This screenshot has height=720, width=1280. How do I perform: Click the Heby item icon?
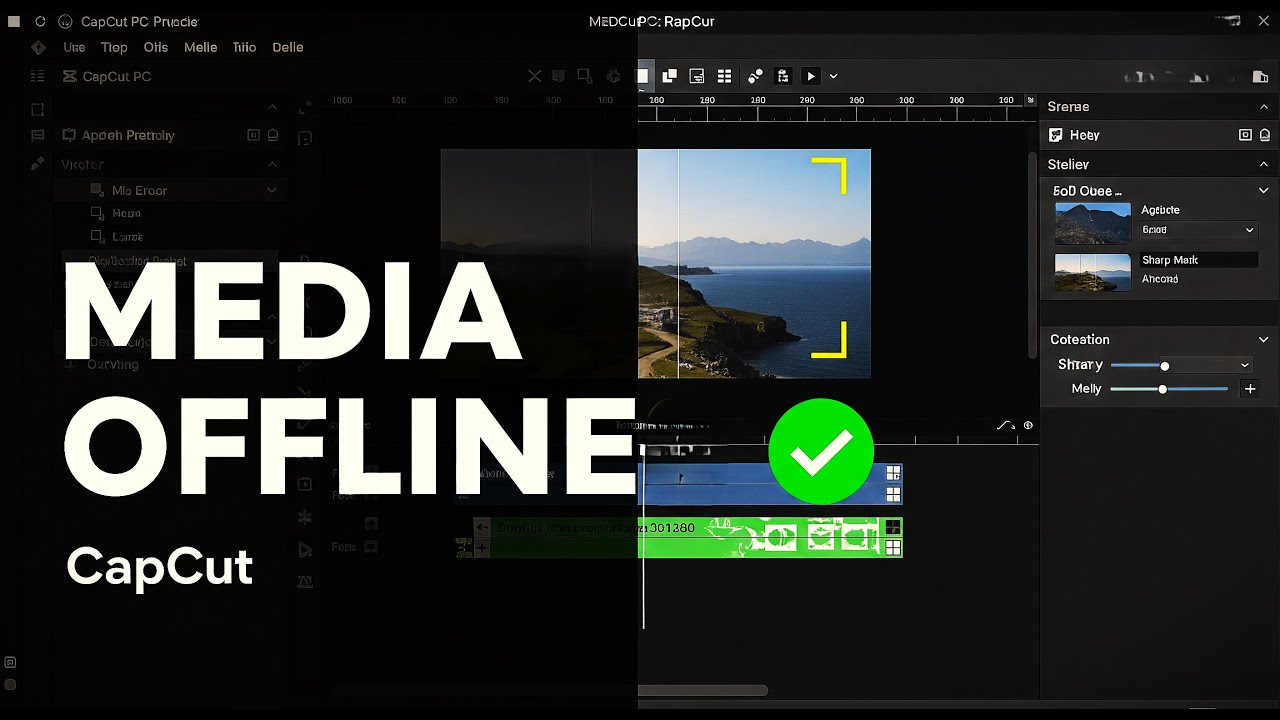(x=1055, y=135)
